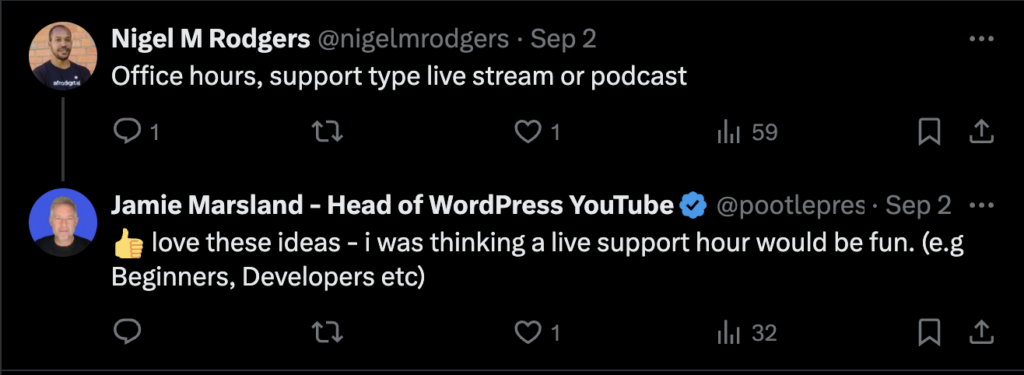Like Nigel M Rodgers' tweet
This screenshot has width=1024, height=375.
[x=537, y=133]
